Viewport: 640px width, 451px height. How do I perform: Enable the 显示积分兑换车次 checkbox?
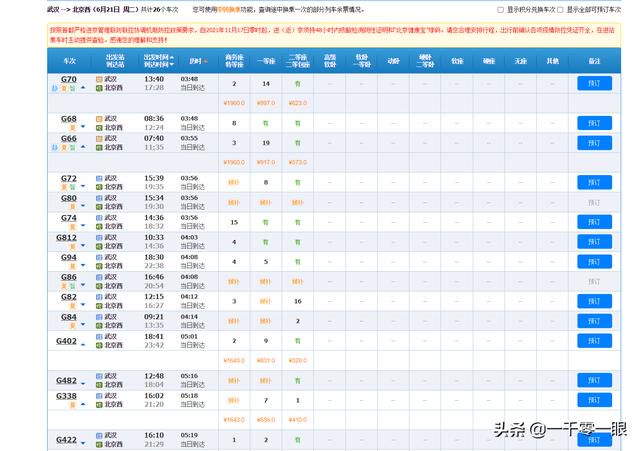point(500,10)
